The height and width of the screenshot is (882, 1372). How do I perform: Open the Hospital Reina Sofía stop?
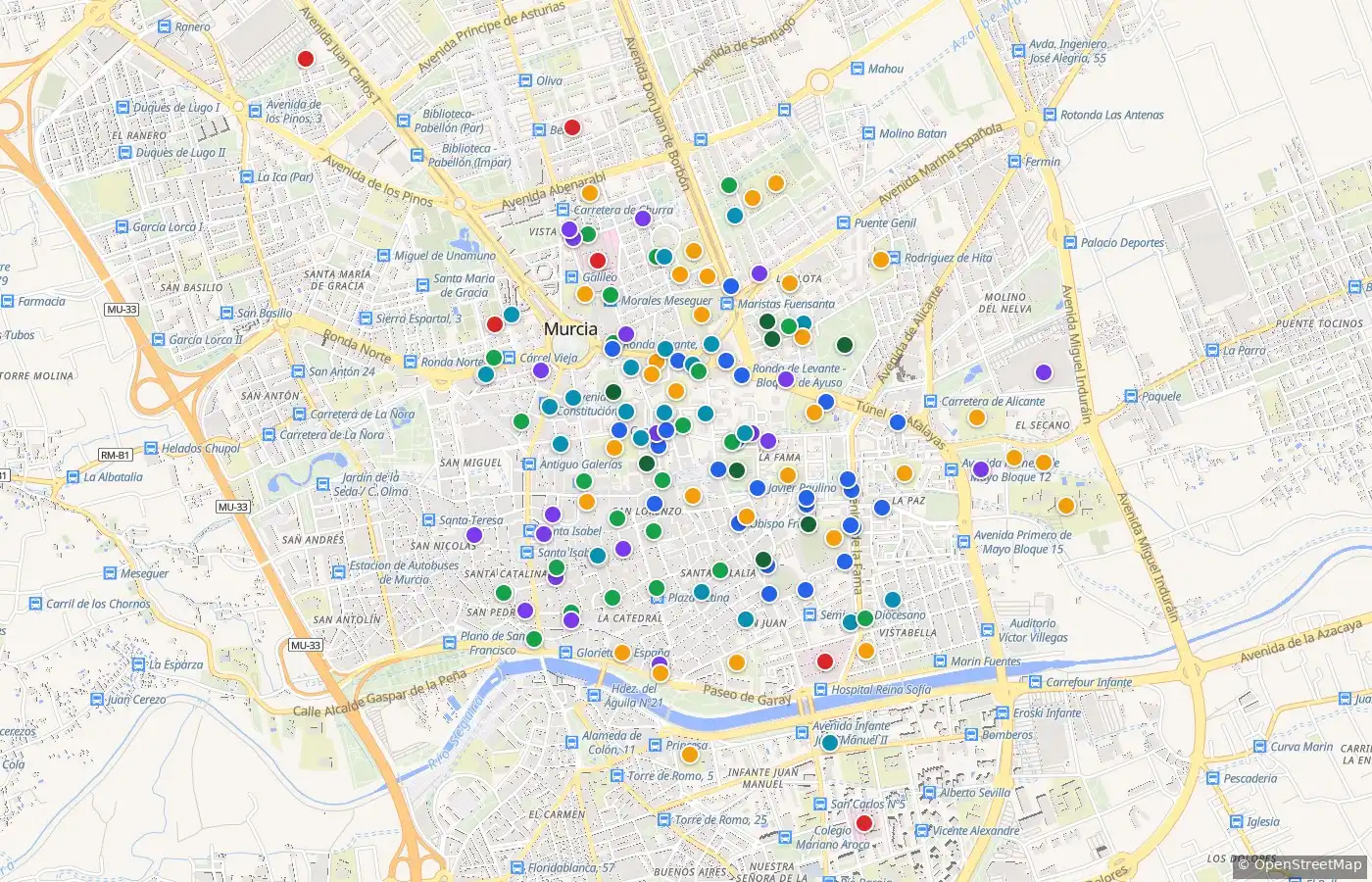pyautogui.click(x=820, y=690)
